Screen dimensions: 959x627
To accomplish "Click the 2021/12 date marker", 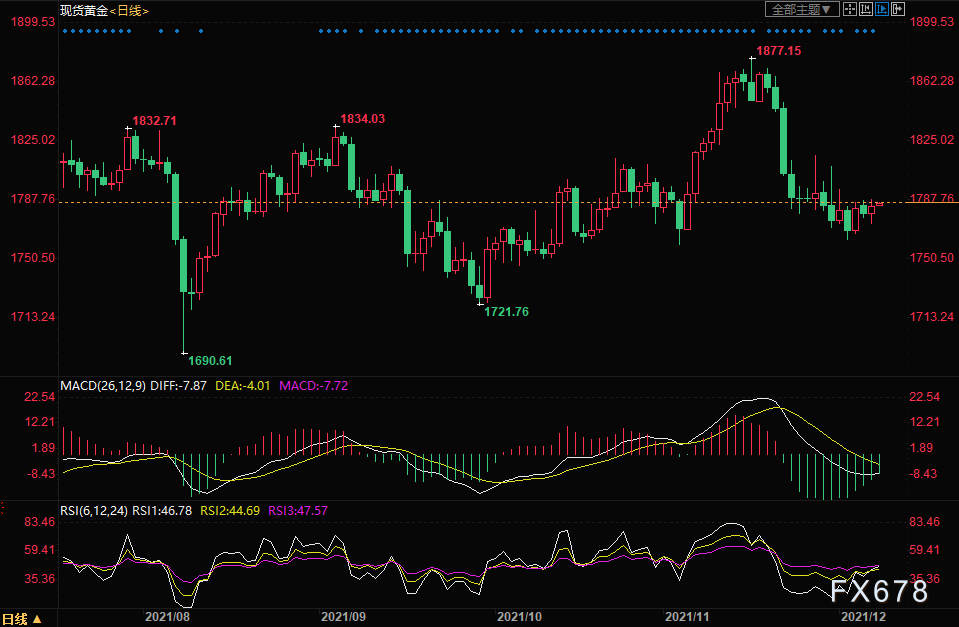I will coord(864,617).
